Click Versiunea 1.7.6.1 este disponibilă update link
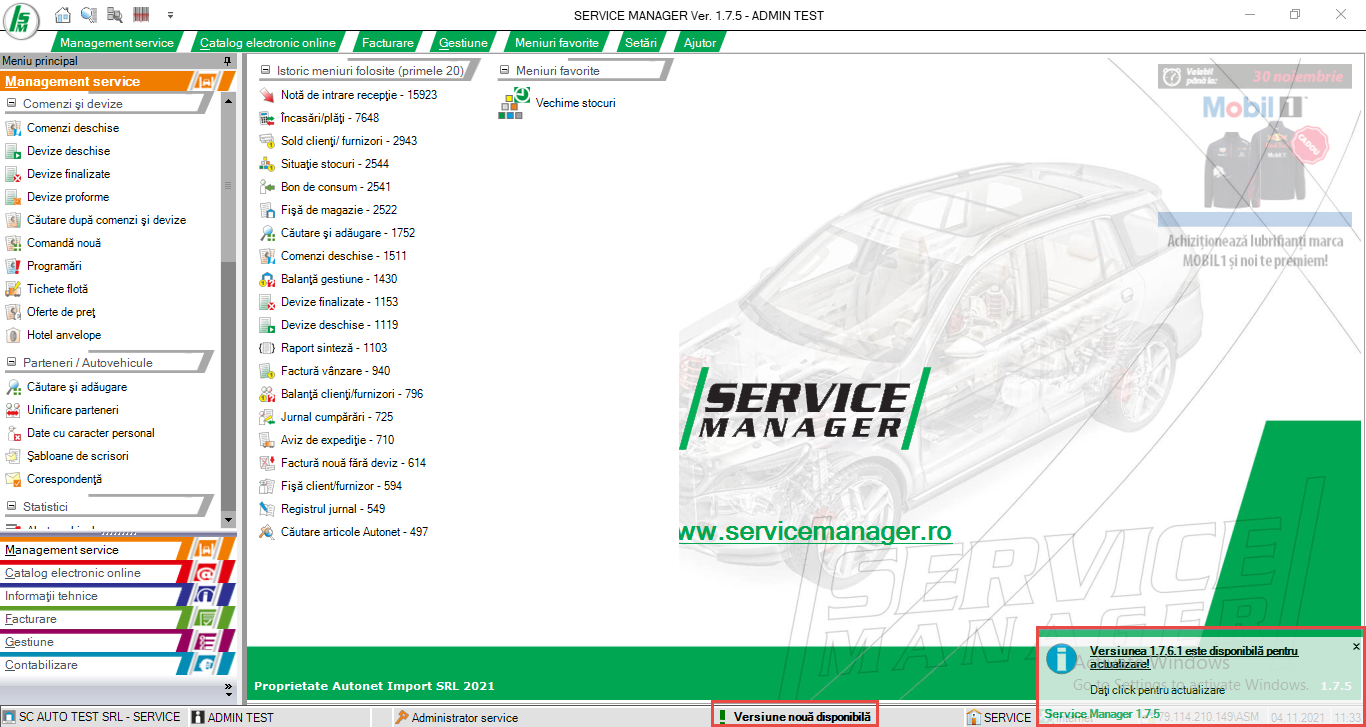1366x727 pixels. [1193, 657]
